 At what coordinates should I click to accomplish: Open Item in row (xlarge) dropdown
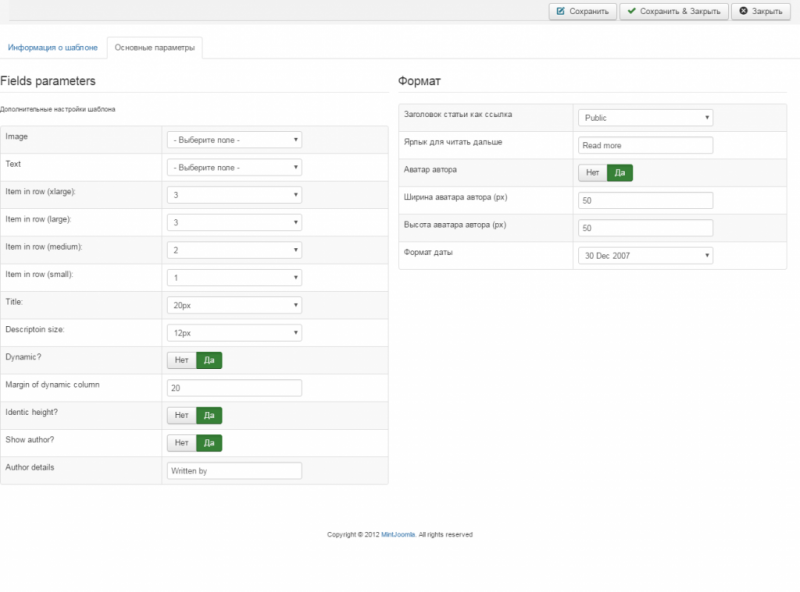pyautogui.click(x=234, y=195)
